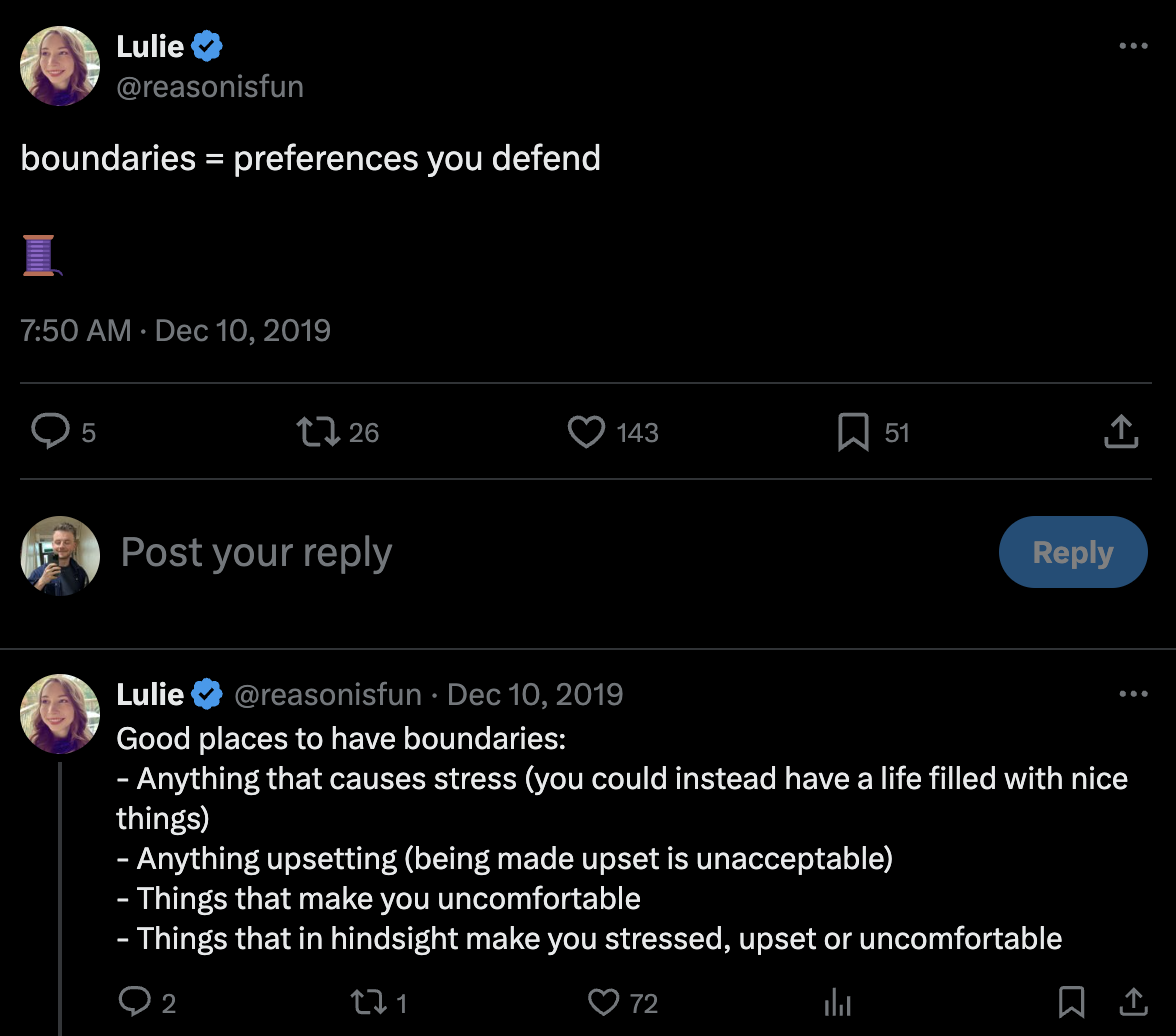Viewport: 1176px width, 1036px height.
Task: Repost the 'Good places to have boundaries' tweet
Action: tap(369, 1002)
